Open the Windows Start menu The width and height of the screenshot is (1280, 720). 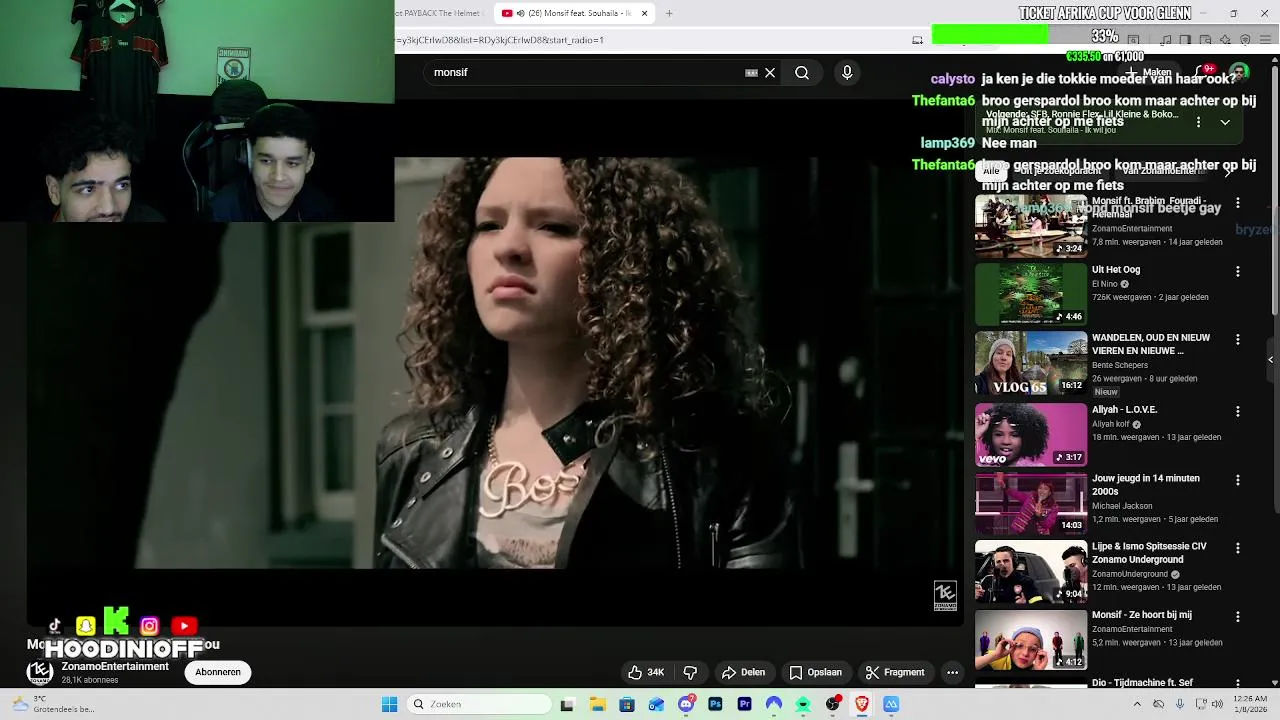(389, 704)
